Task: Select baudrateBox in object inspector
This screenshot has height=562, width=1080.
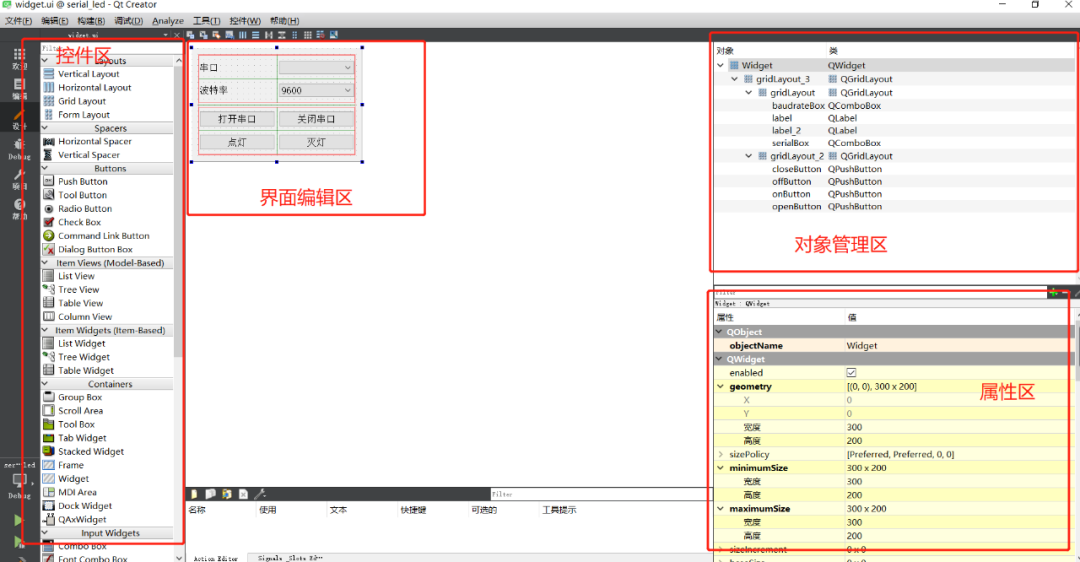Action: pos(798,105)
